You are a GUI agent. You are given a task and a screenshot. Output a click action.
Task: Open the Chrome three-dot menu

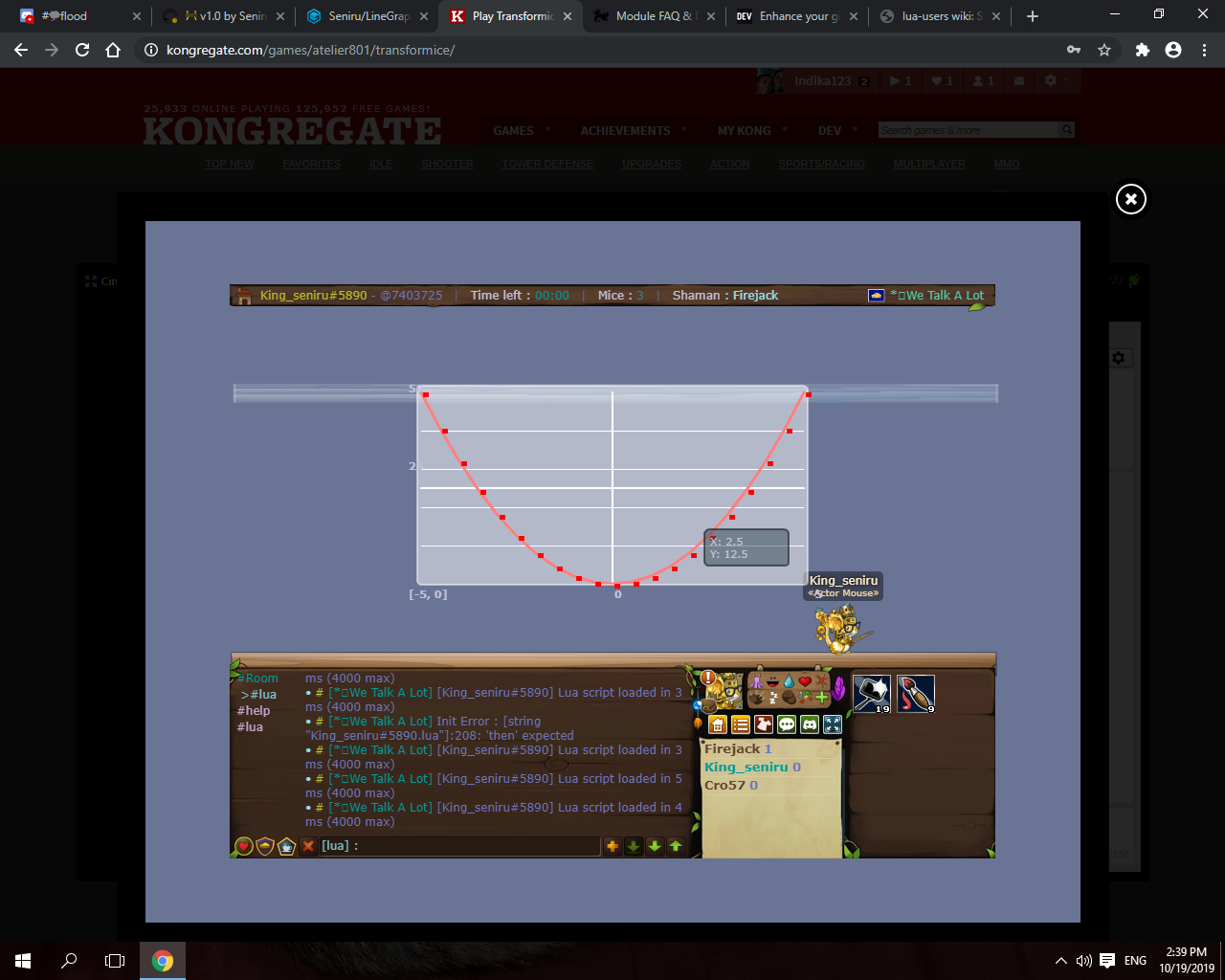pos(1204,50)
